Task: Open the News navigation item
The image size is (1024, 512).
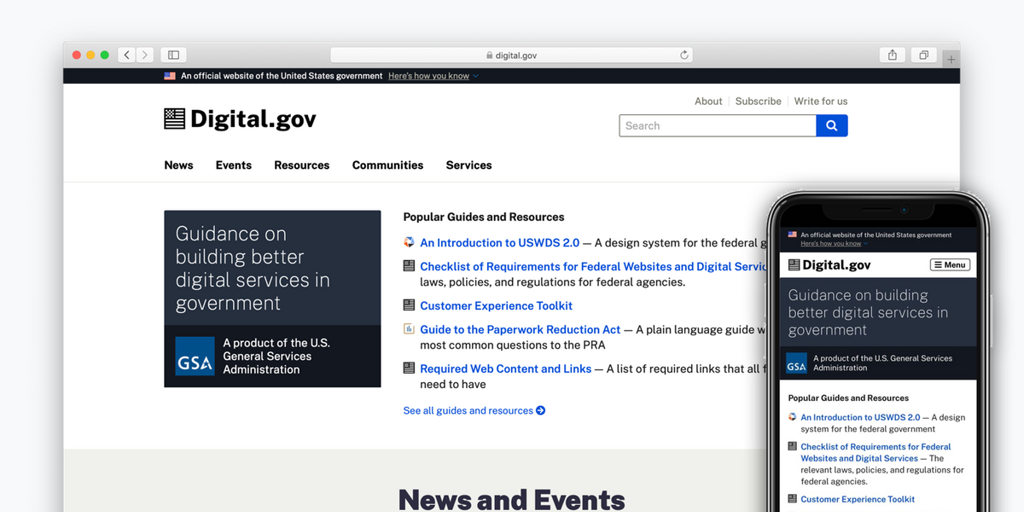Action: 178,165
